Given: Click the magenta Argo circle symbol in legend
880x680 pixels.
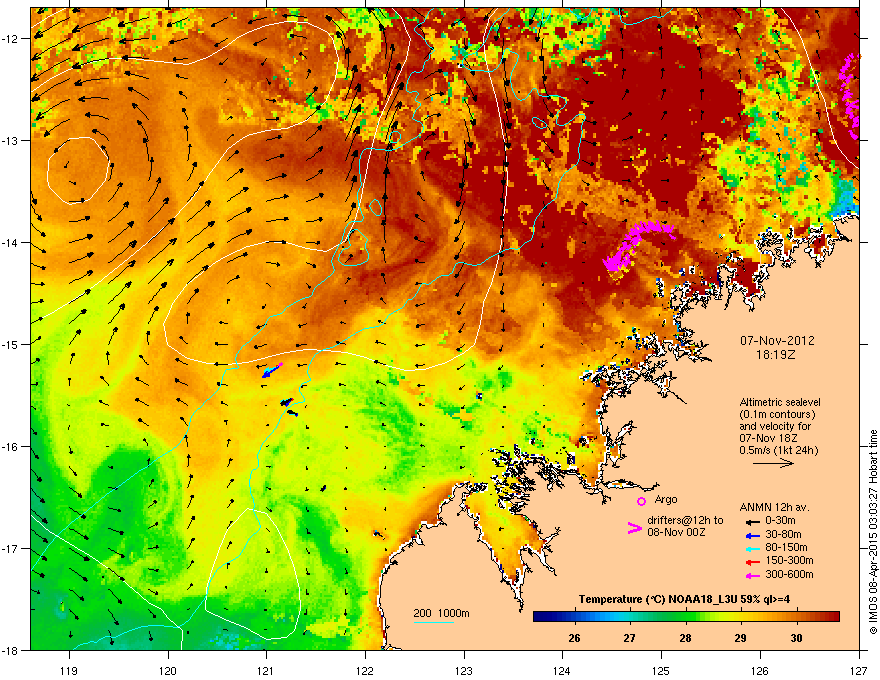Looking at the screenshot, I should (x=641, y=501).
